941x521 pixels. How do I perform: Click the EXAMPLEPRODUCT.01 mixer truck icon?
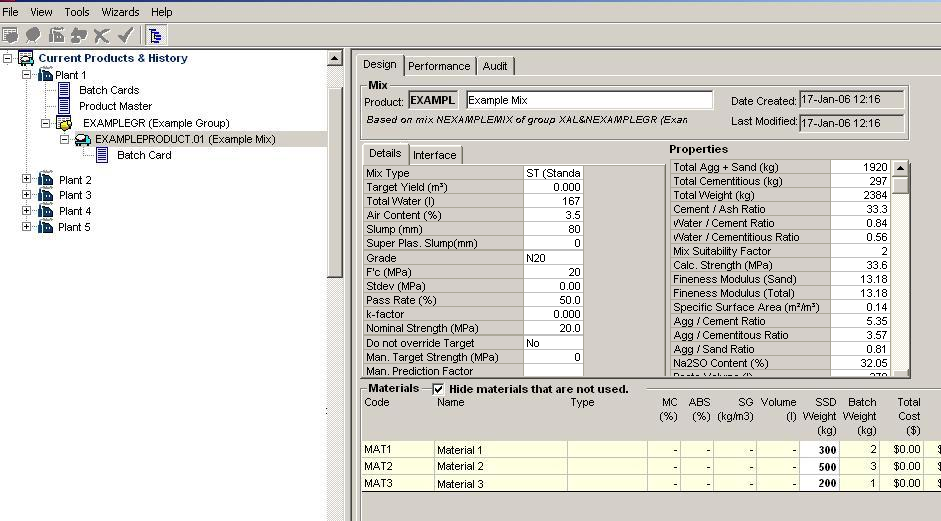tap(83, 139)
